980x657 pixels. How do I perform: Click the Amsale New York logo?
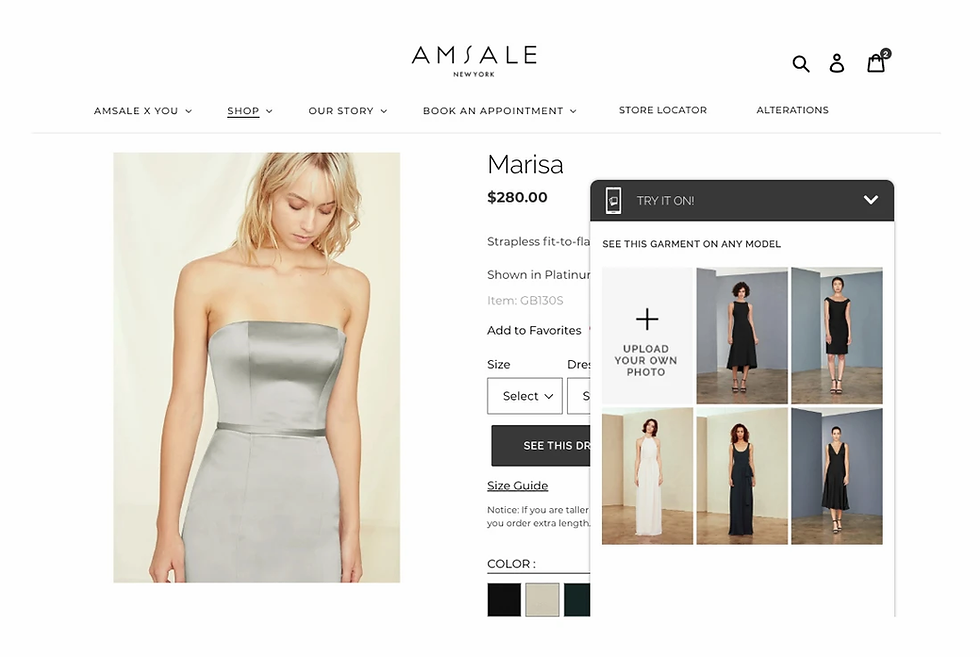[x=474, y=61]
